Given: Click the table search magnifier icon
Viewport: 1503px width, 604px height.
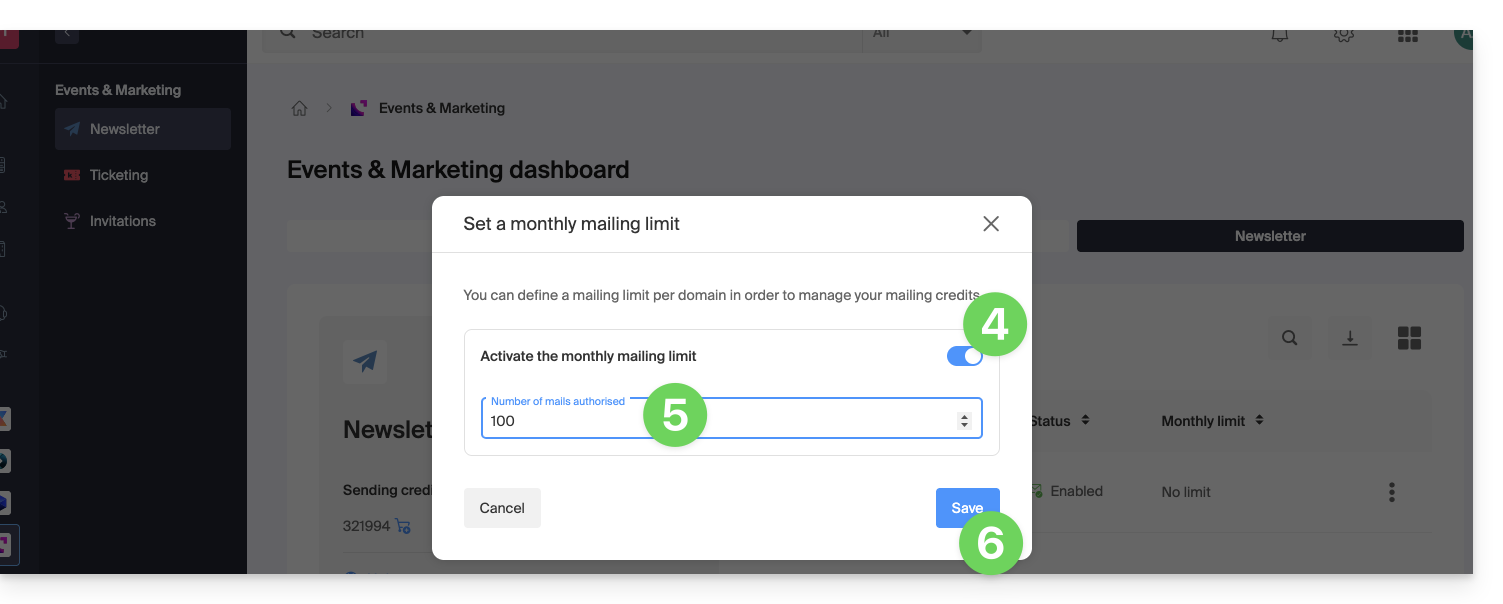Looking at the screenshot, I should pos(1290,338).
